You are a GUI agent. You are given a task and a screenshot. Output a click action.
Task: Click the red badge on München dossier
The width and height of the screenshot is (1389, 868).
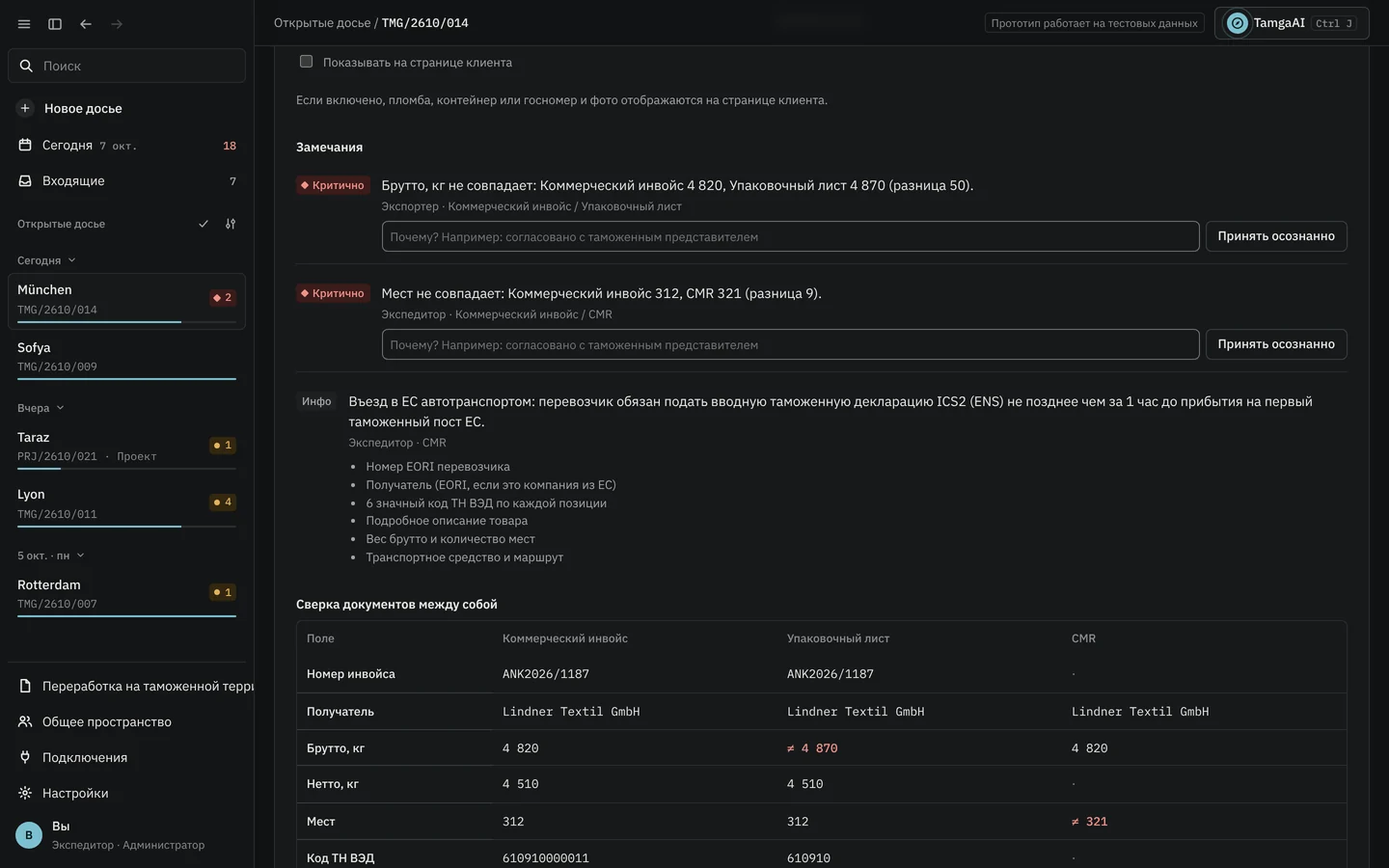coord(223,298)
